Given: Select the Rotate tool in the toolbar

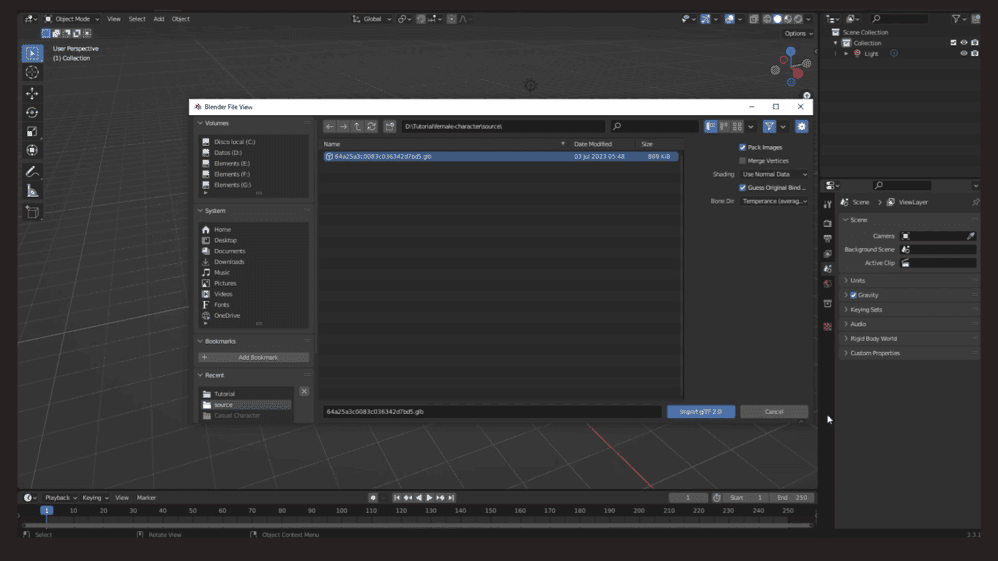Looking at the screenshot, I should 32,112.
